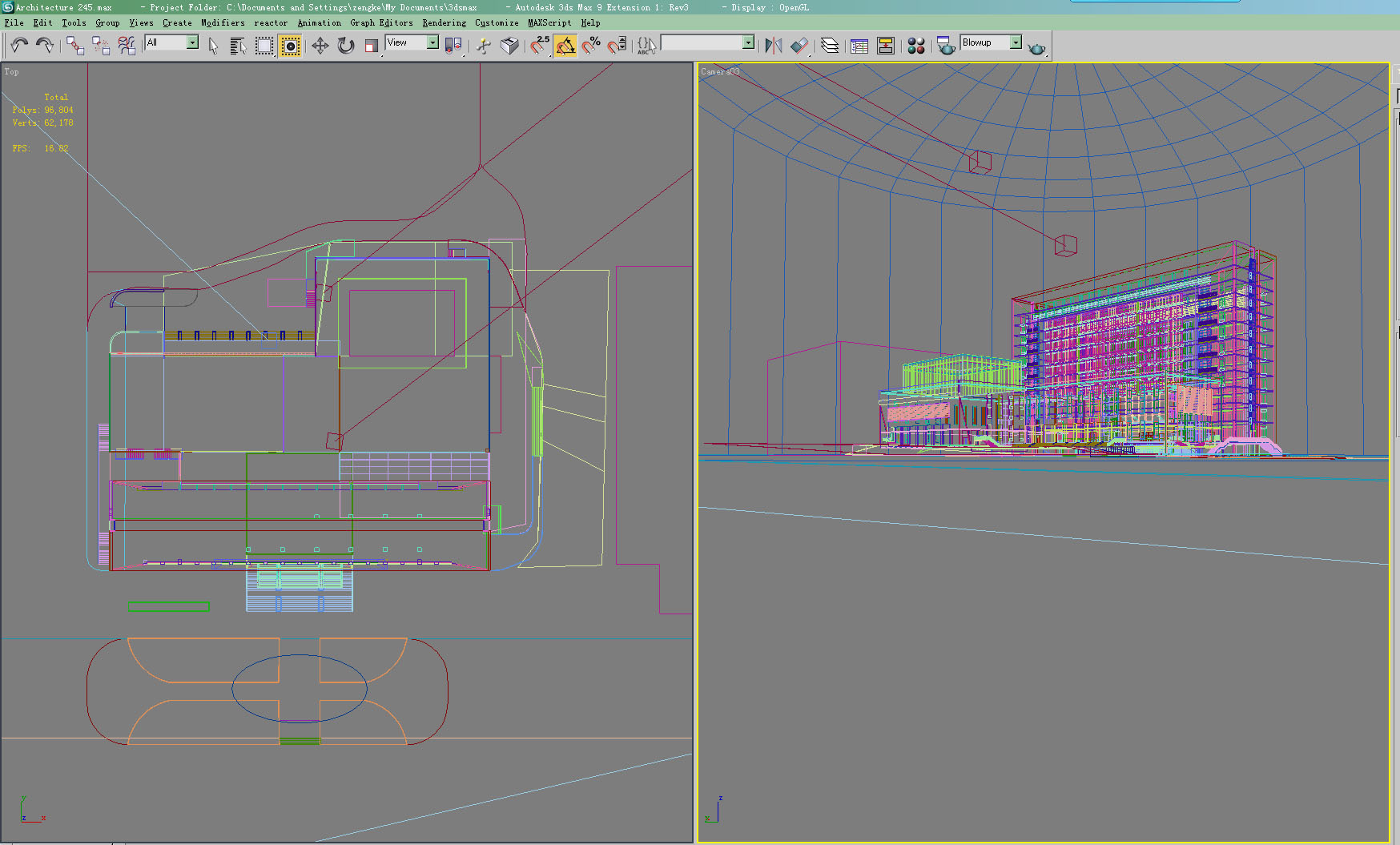Open the Named Selection Sets dropdown
The image size is (1400, 845).
(x=707, y=42)
